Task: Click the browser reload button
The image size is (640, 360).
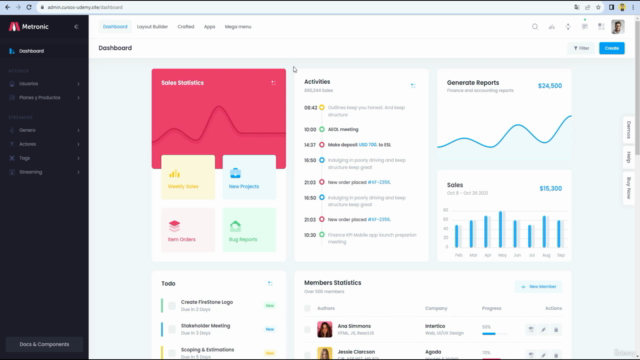Action: (x=29, y=7)
